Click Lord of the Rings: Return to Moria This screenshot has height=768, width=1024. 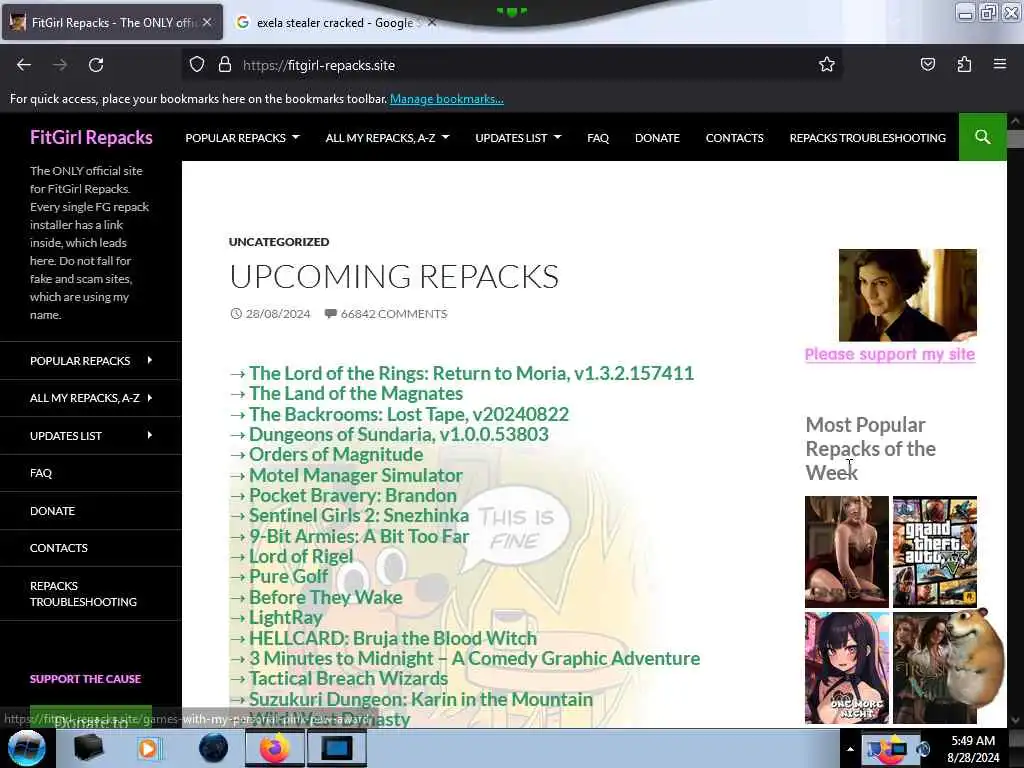(471, 373)
